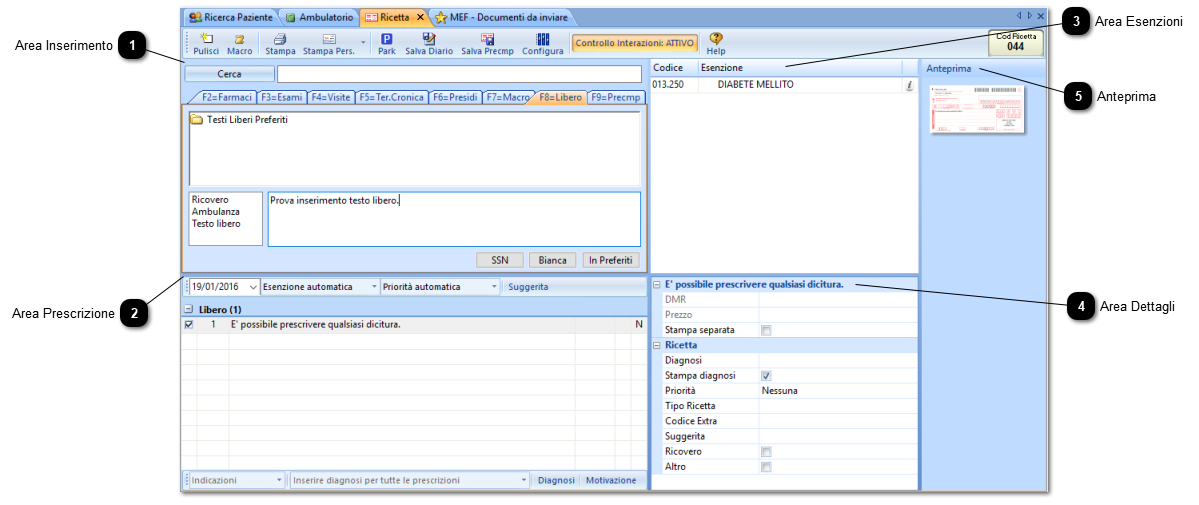Open the Indicazioni dropdown

(278, 481)
